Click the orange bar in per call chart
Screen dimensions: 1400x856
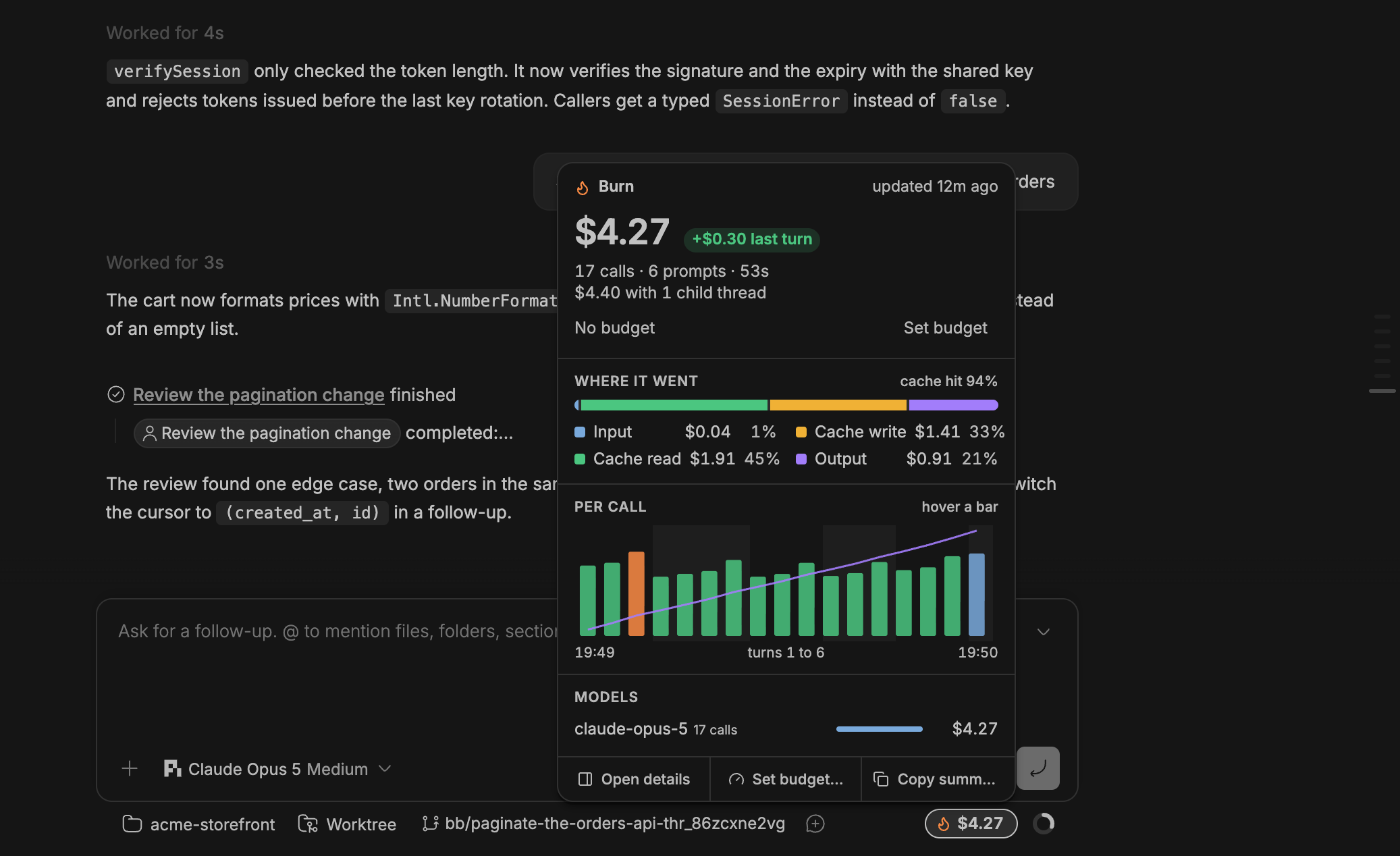tap(636, 593)
